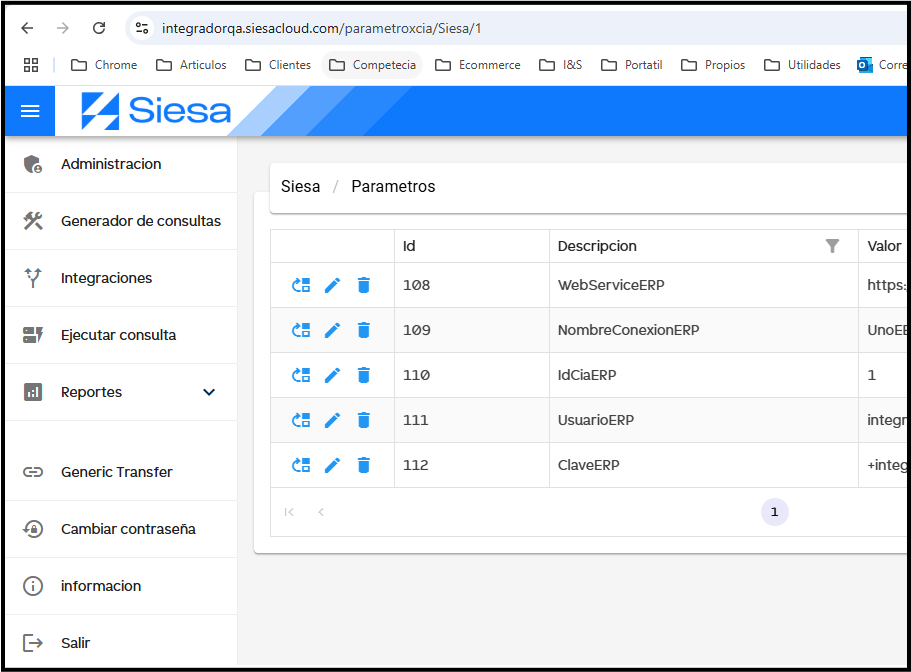Click the Siesa breadcrumb link
911x672 pixels.
click(300, 187)
